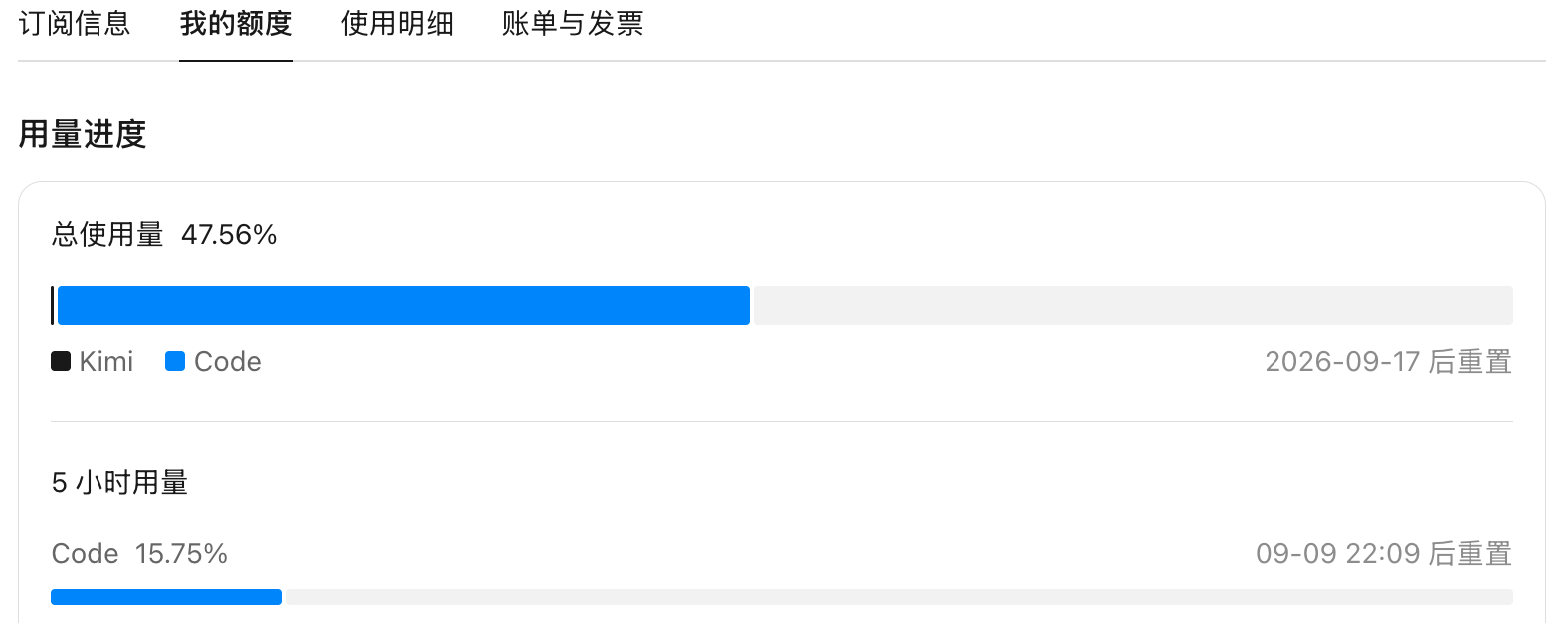
Task: Click the thin black Kimi segment of usage bar
Action: point(53,306)
